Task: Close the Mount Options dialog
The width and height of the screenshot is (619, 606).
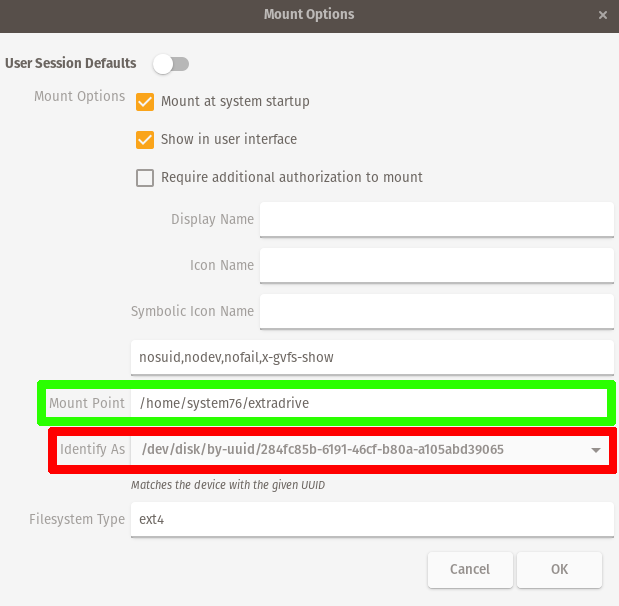Action: point(602,16)
